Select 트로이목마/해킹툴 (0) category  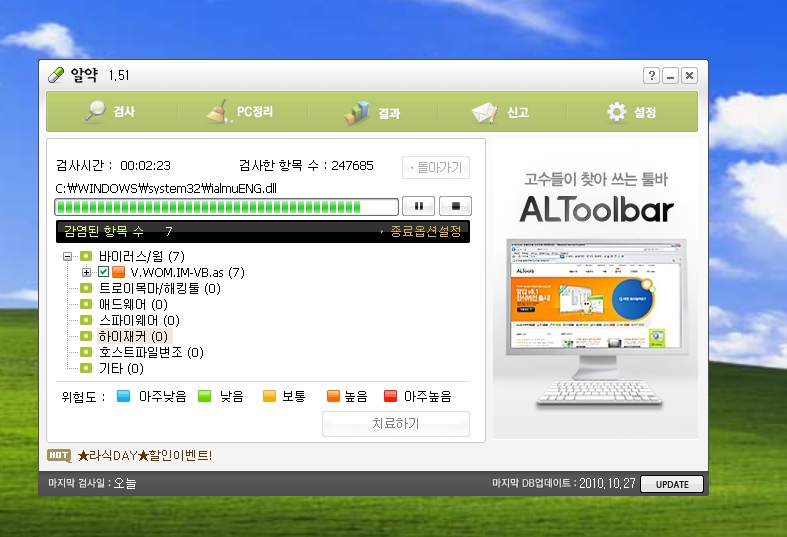pyautogui.click(x=160, y=289)
